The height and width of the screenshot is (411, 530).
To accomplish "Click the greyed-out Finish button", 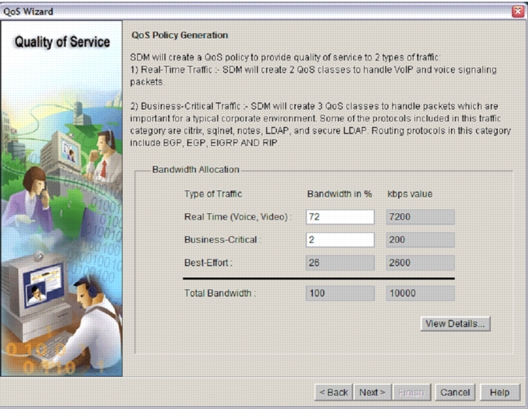I will tap(411, 392).
